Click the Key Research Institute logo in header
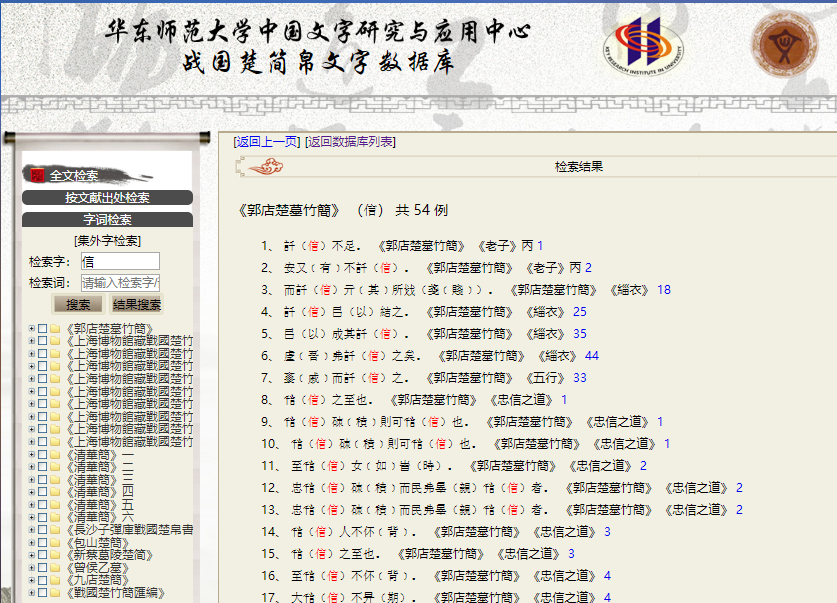The image size is (837, 603). 643,46
